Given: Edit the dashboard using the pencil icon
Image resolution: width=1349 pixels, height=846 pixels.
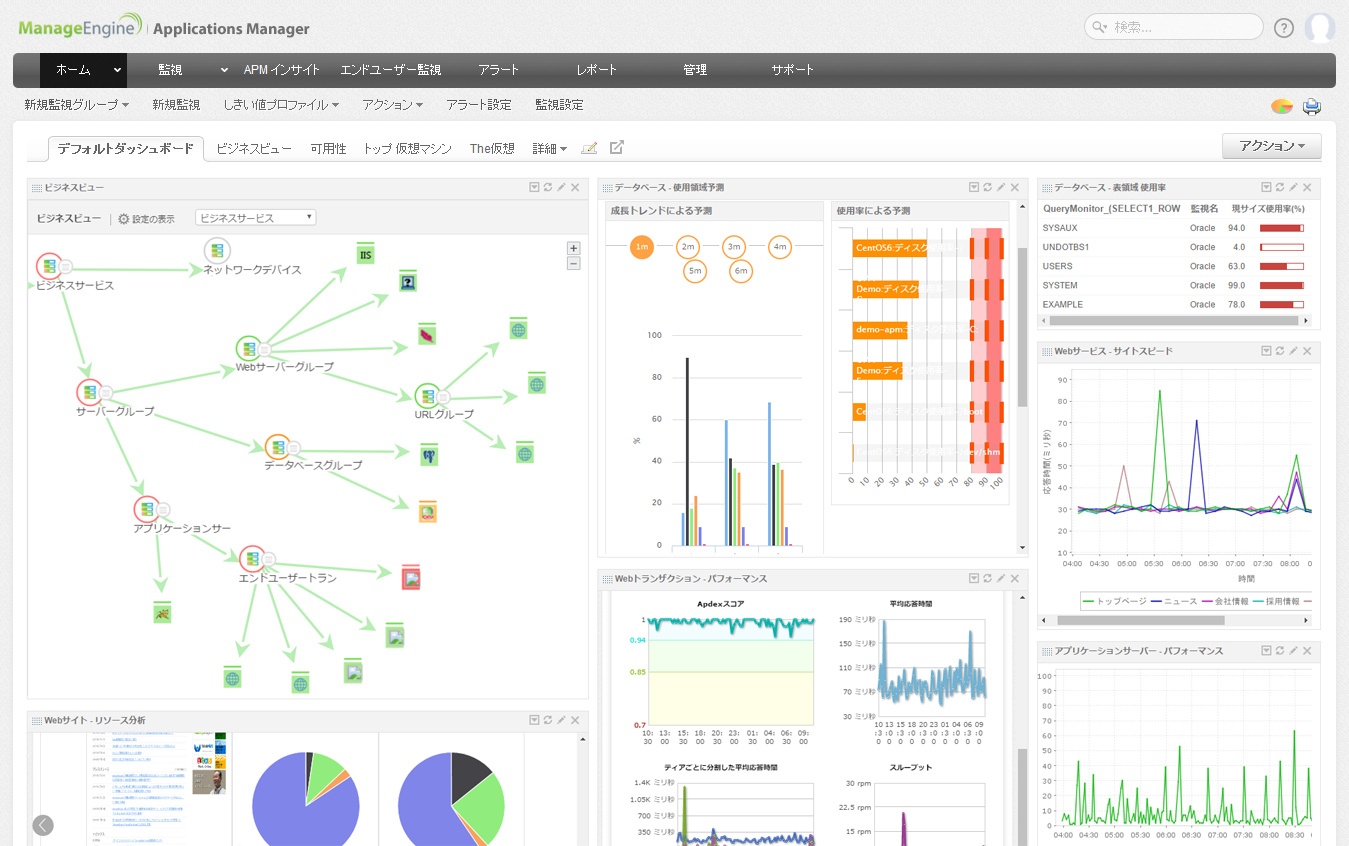Looking at the screenshot, I should [x=590, y=147].
